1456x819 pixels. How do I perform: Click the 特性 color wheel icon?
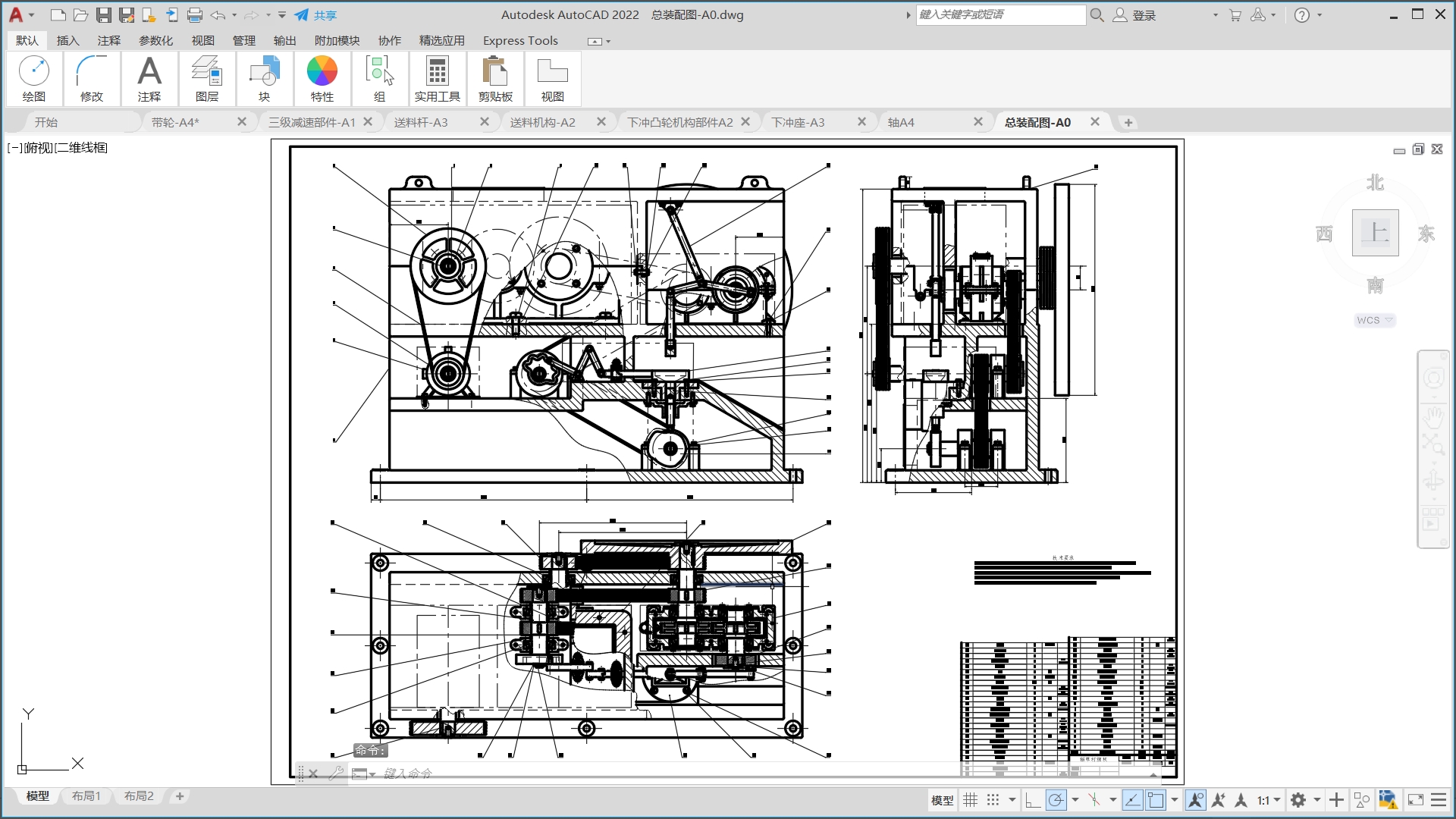(322, 71)
